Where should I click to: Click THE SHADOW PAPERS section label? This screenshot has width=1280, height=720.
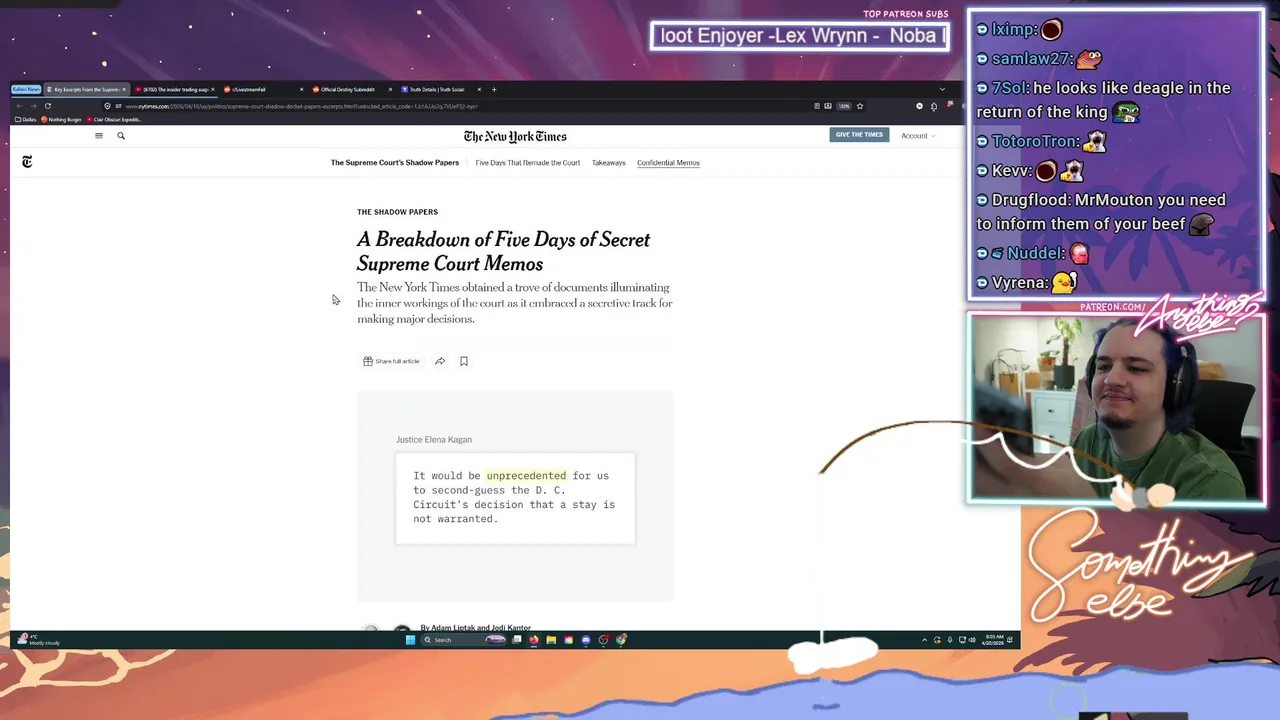click(397, 212)
